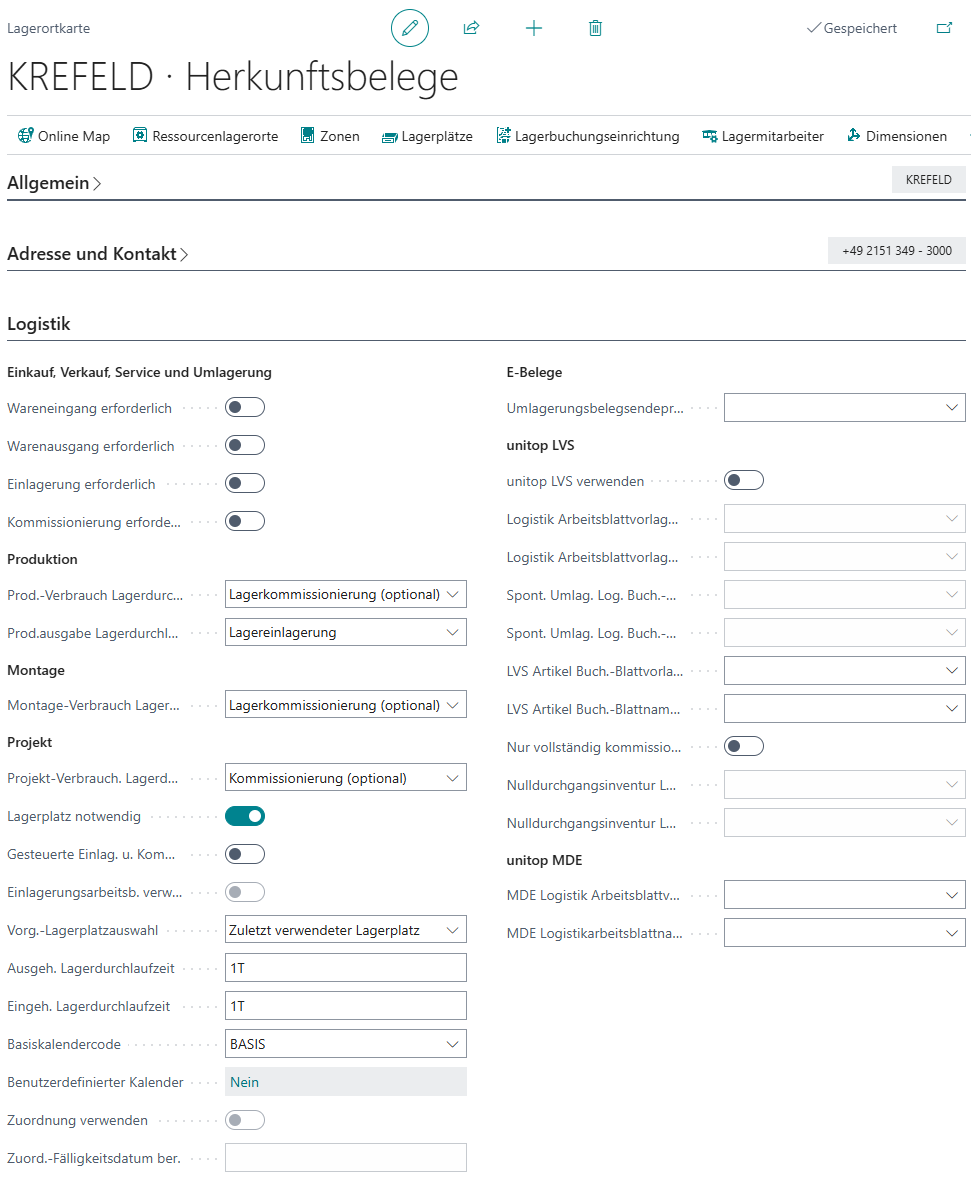971x1179 pixels.
Task: Disable Lagerplatz notwendig toggle
Action: 245,816
